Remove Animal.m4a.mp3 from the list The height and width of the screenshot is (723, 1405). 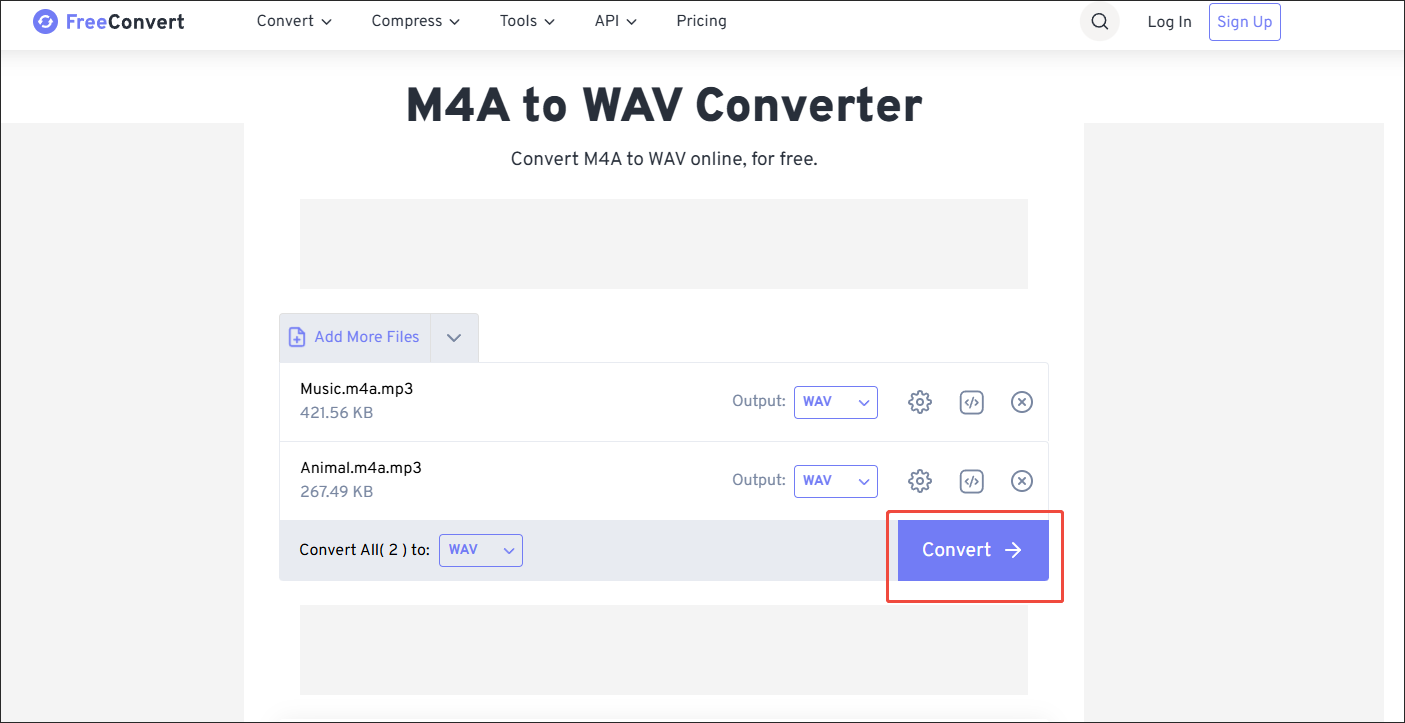1021,481
